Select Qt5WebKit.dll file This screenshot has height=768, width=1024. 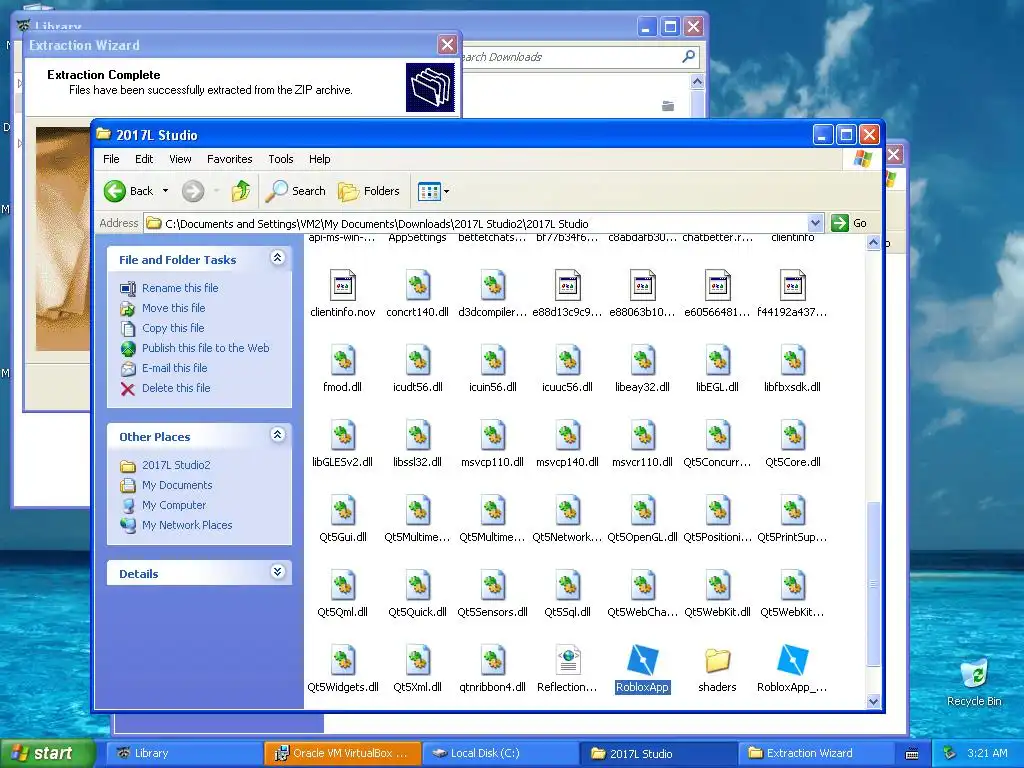pos(717,585)
